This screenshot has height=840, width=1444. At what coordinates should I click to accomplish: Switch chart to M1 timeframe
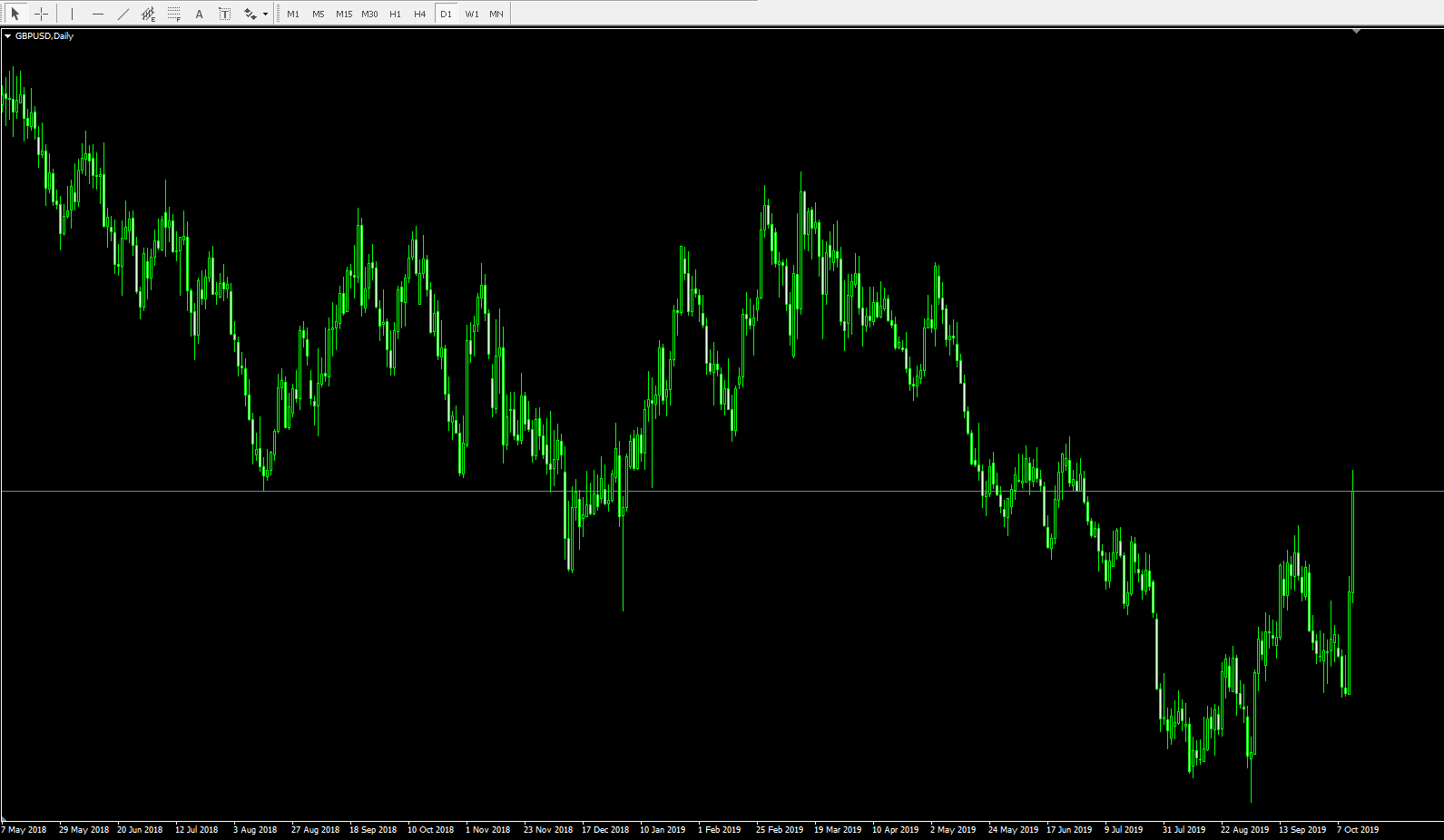click(x=293, y=14)
